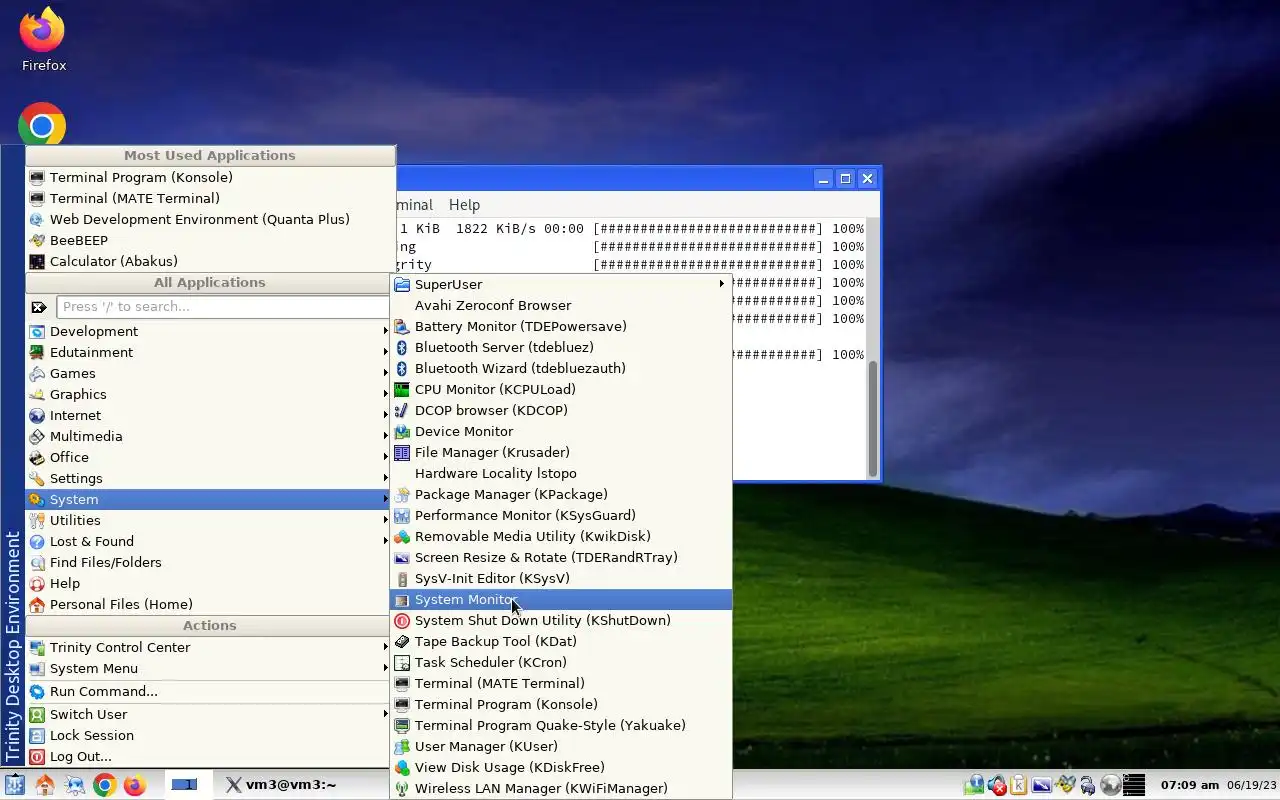Click SysV-Init Editor (KSysV) icon
This screenshot has width=1280, height=800.
402,578
